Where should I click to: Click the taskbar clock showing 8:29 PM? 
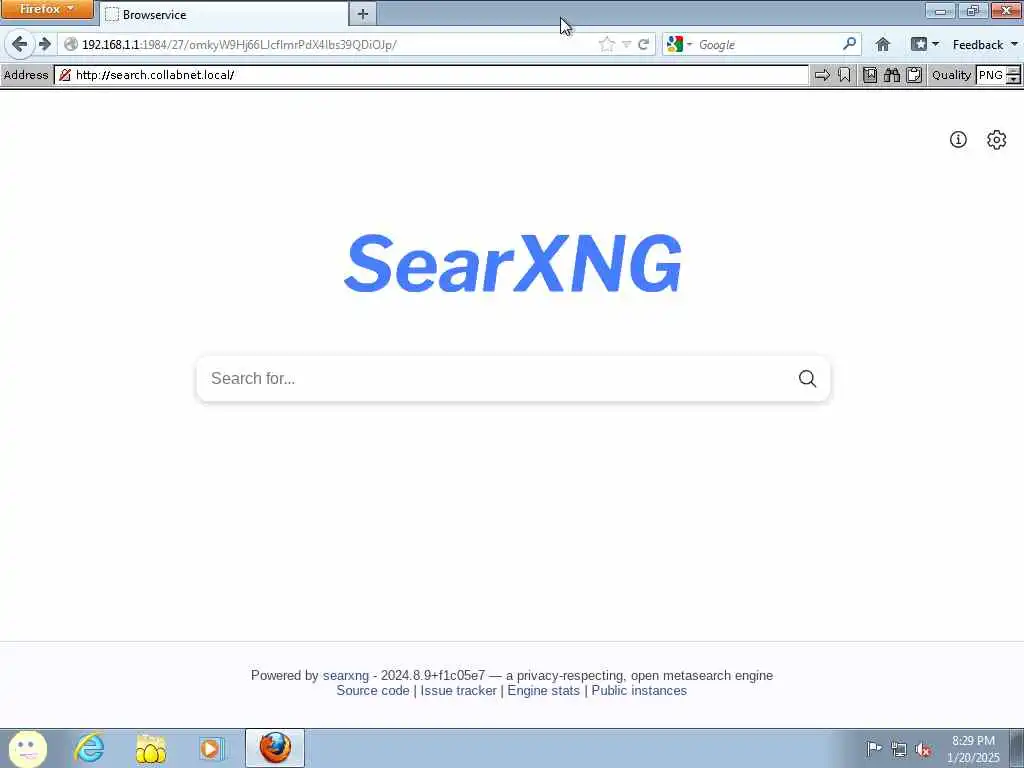[973, 749]
